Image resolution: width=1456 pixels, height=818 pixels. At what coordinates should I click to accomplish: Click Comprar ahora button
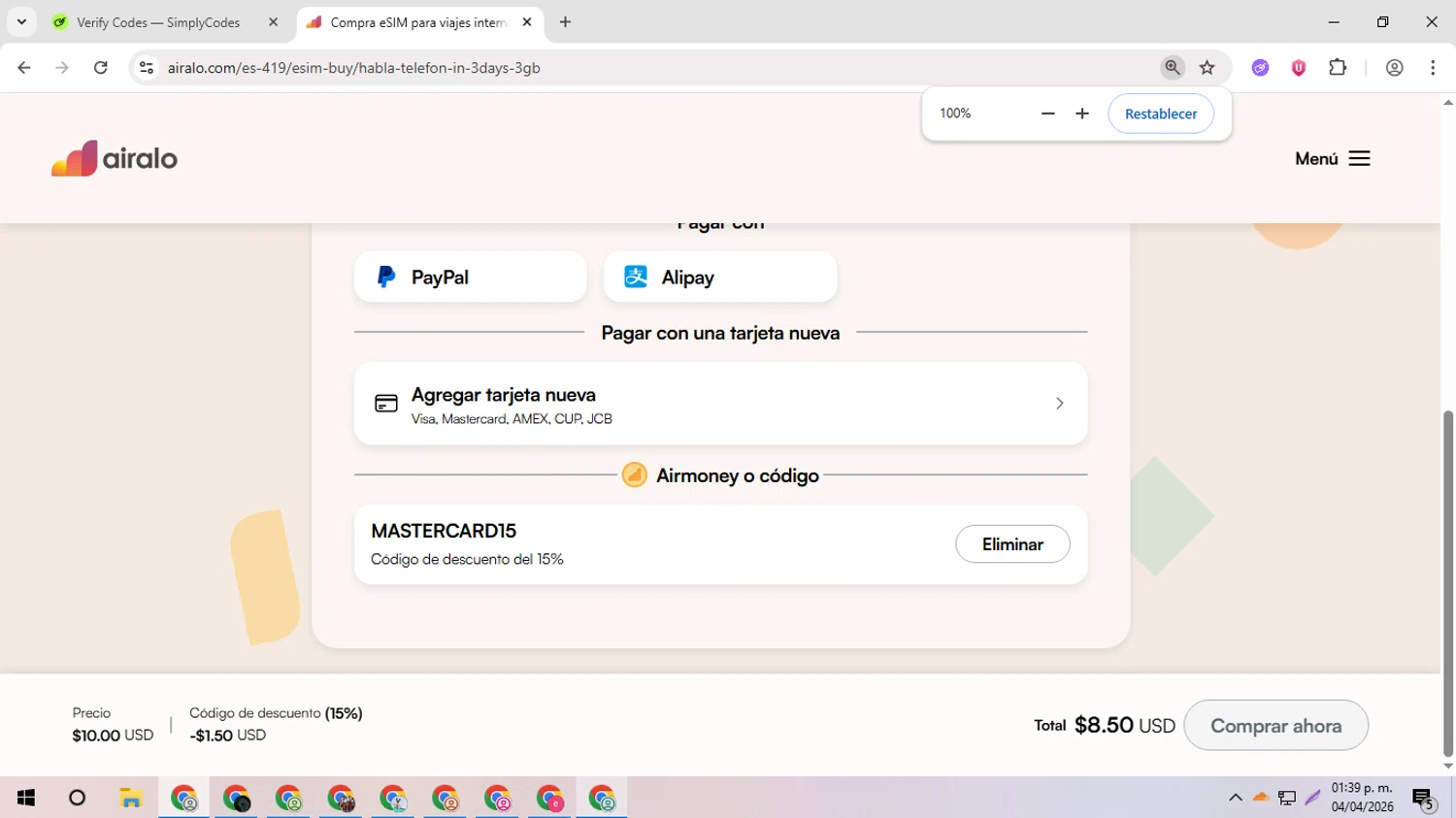[x=1275, y=726]
